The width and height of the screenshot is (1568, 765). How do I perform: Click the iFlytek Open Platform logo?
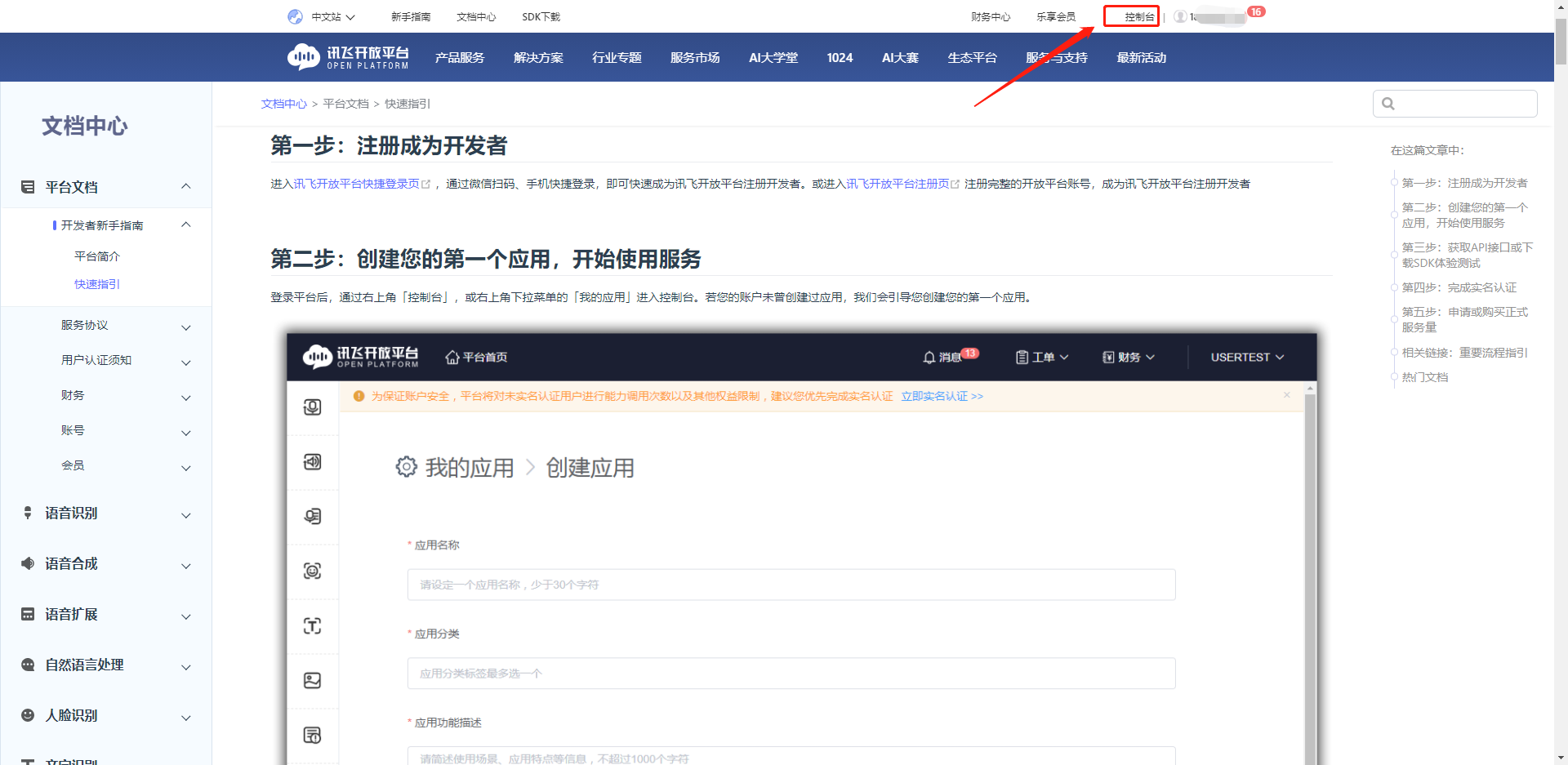pyautogui.click(x=346, y=56)
